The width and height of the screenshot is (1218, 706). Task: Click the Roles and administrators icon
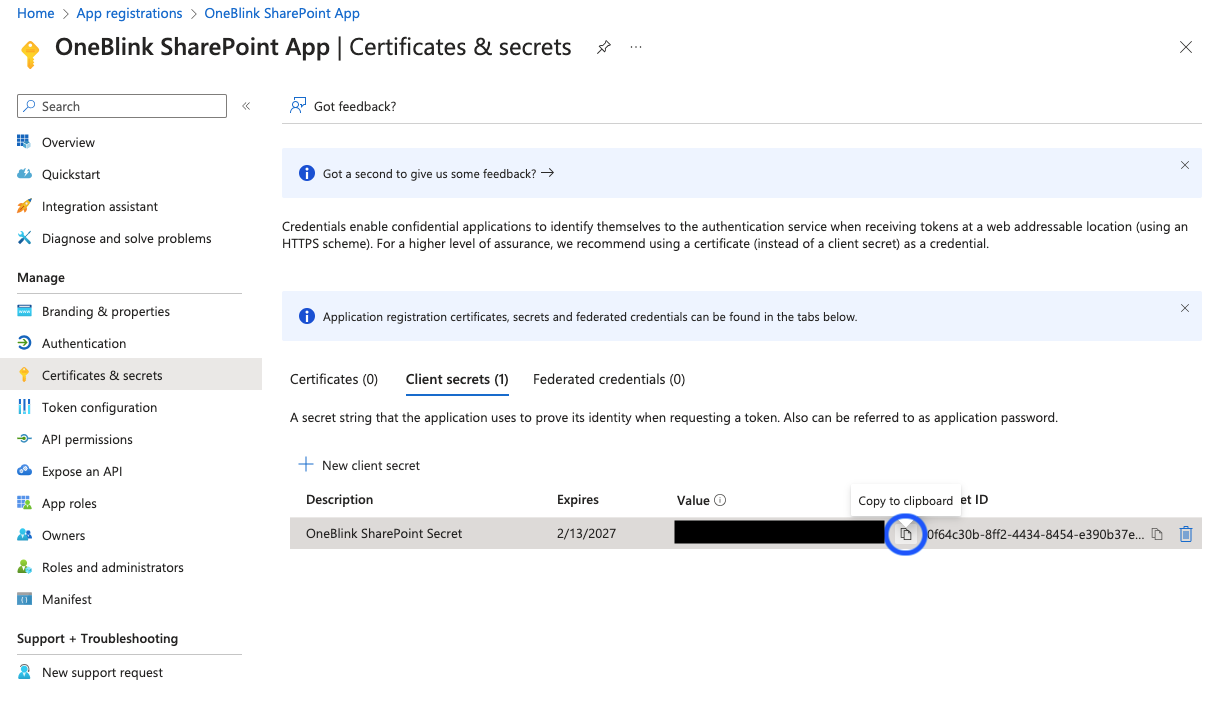(24, 567)
